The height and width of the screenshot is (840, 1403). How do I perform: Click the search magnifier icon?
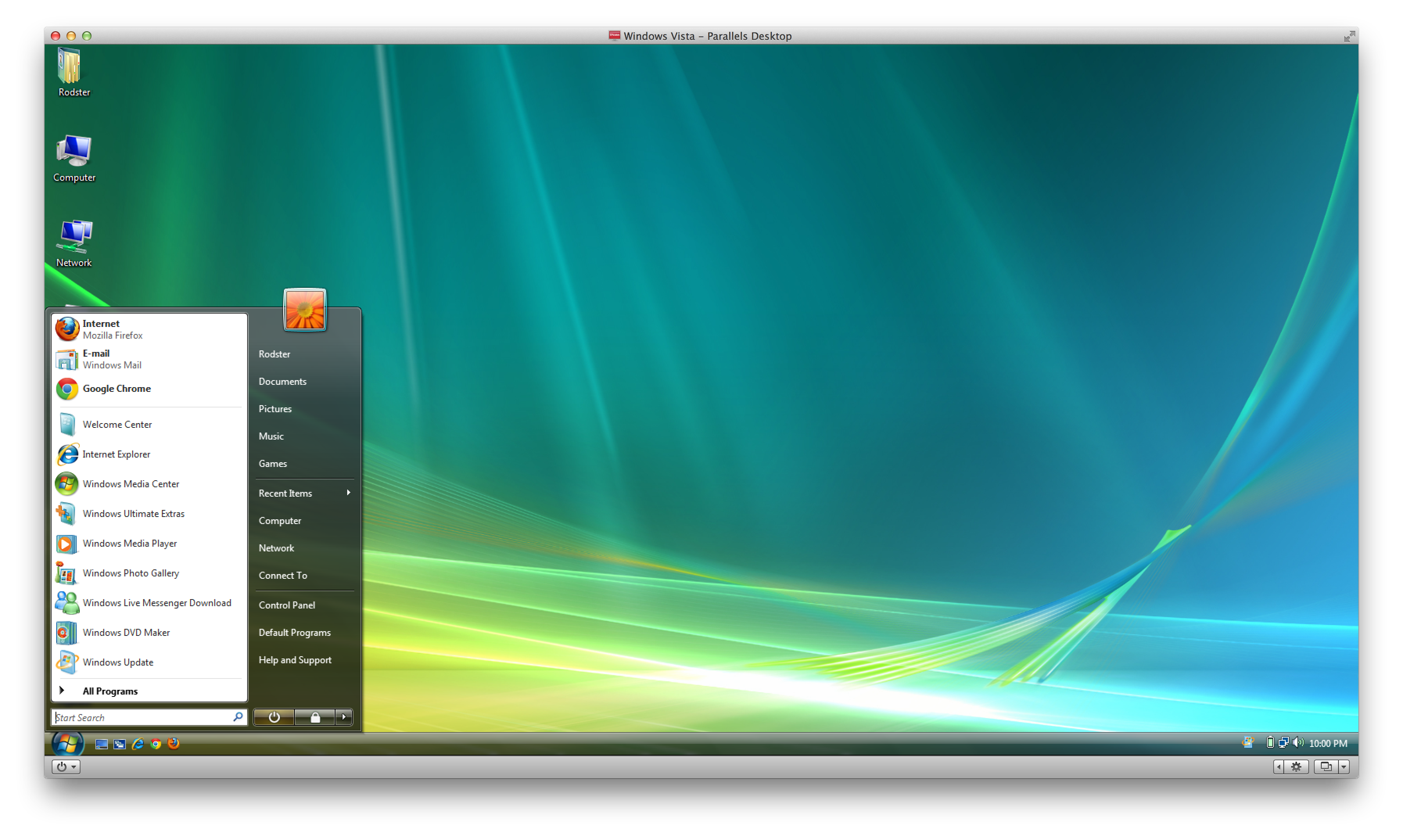[238, 717]
